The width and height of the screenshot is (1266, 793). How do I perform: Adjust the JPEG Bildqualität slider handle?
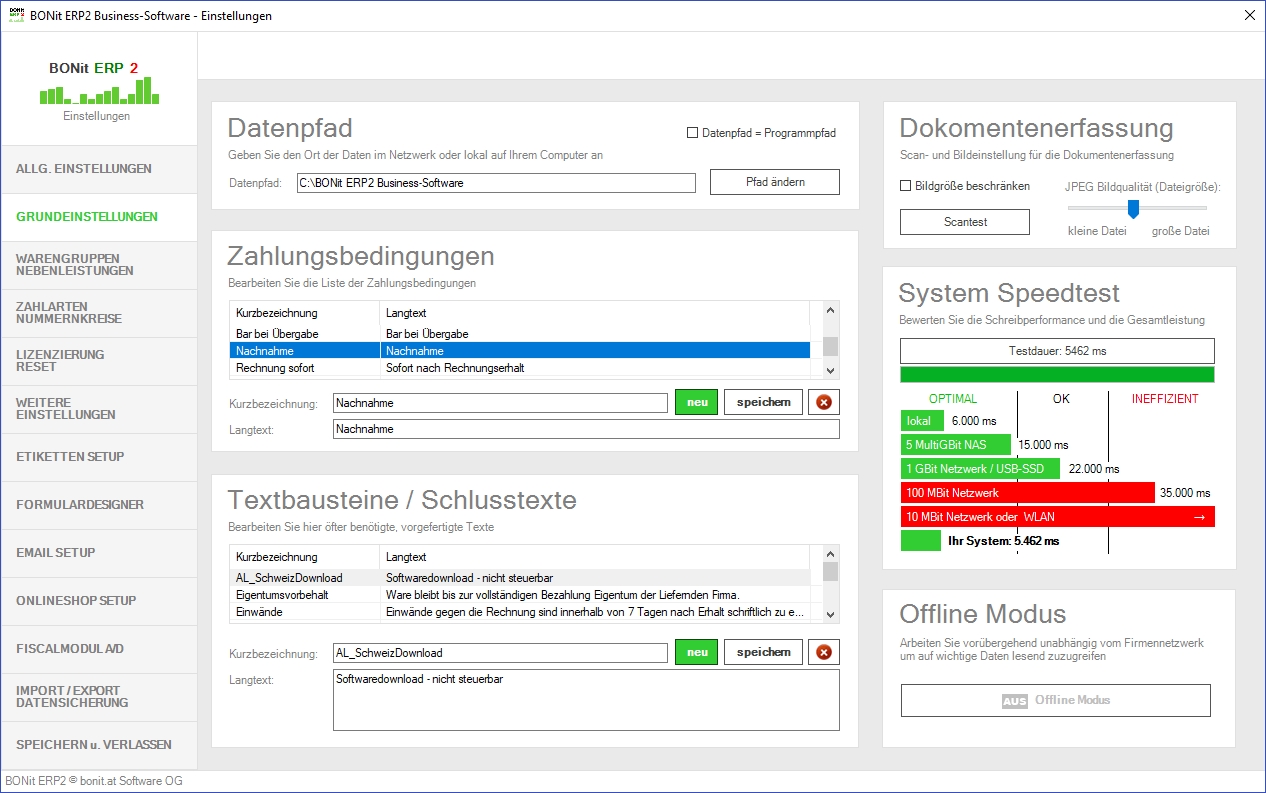(1133, 208)
